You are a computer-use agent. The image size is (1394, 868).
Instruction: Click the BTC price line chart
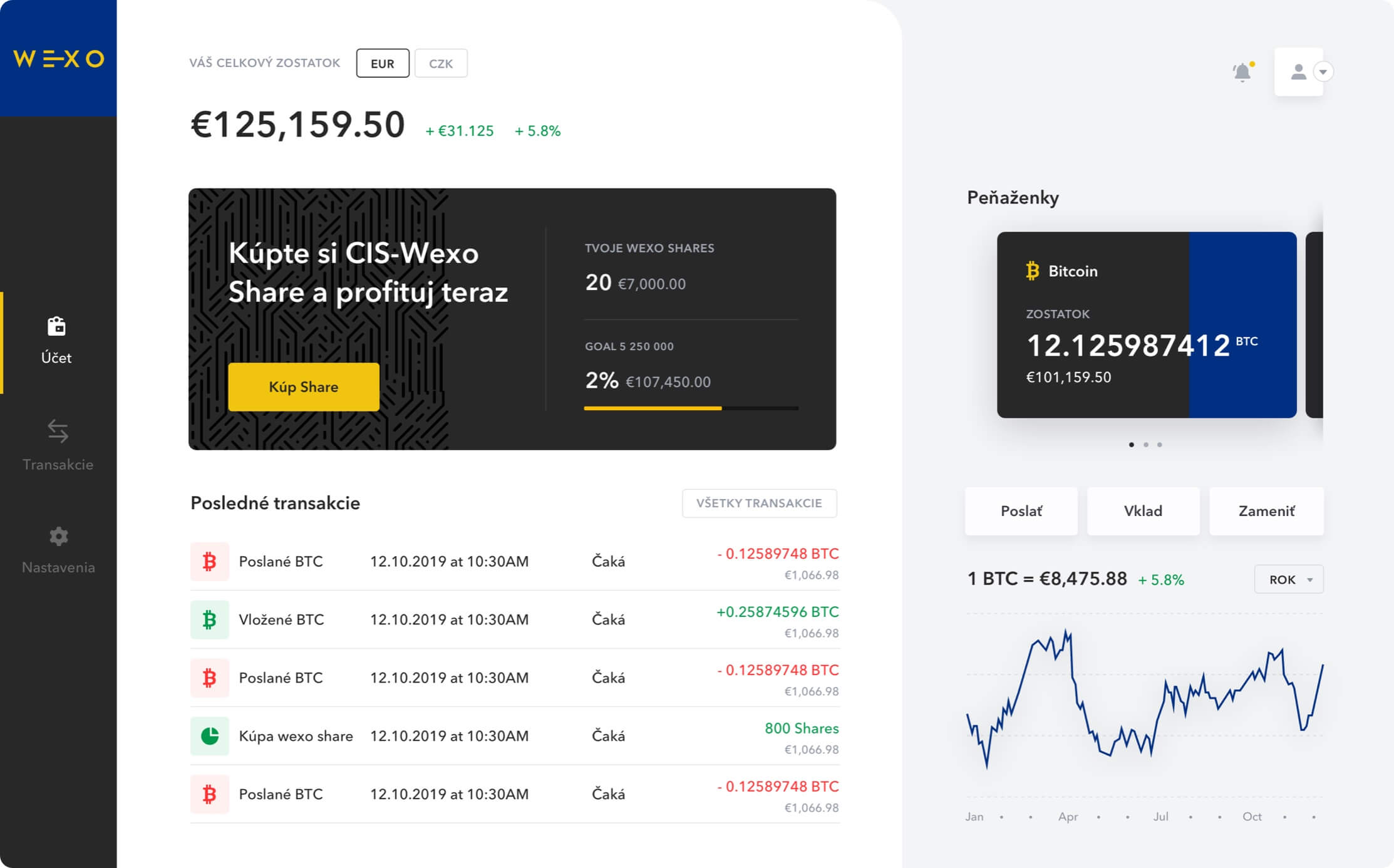point(1145,698)
